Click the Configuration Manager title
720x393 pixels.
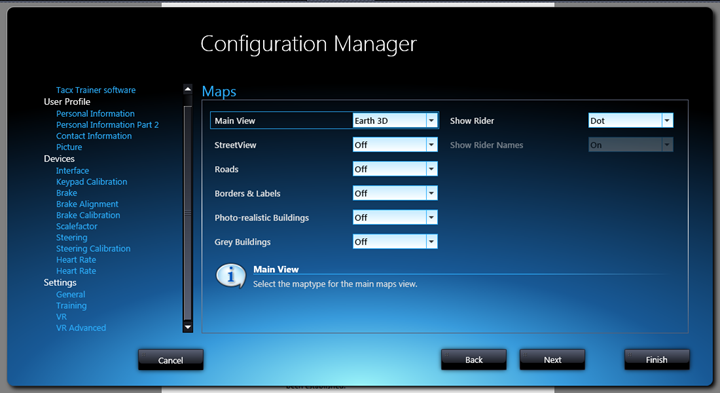pyautogui.click(x=309, y=44)
